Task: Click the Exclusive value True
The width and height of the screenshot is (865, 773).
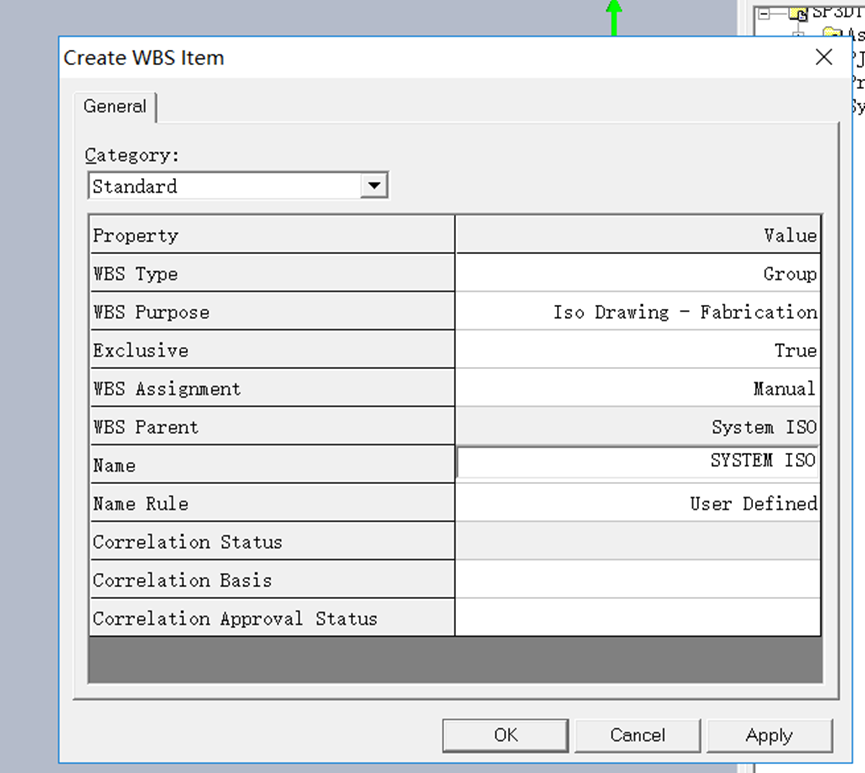Action: [638, 350]
